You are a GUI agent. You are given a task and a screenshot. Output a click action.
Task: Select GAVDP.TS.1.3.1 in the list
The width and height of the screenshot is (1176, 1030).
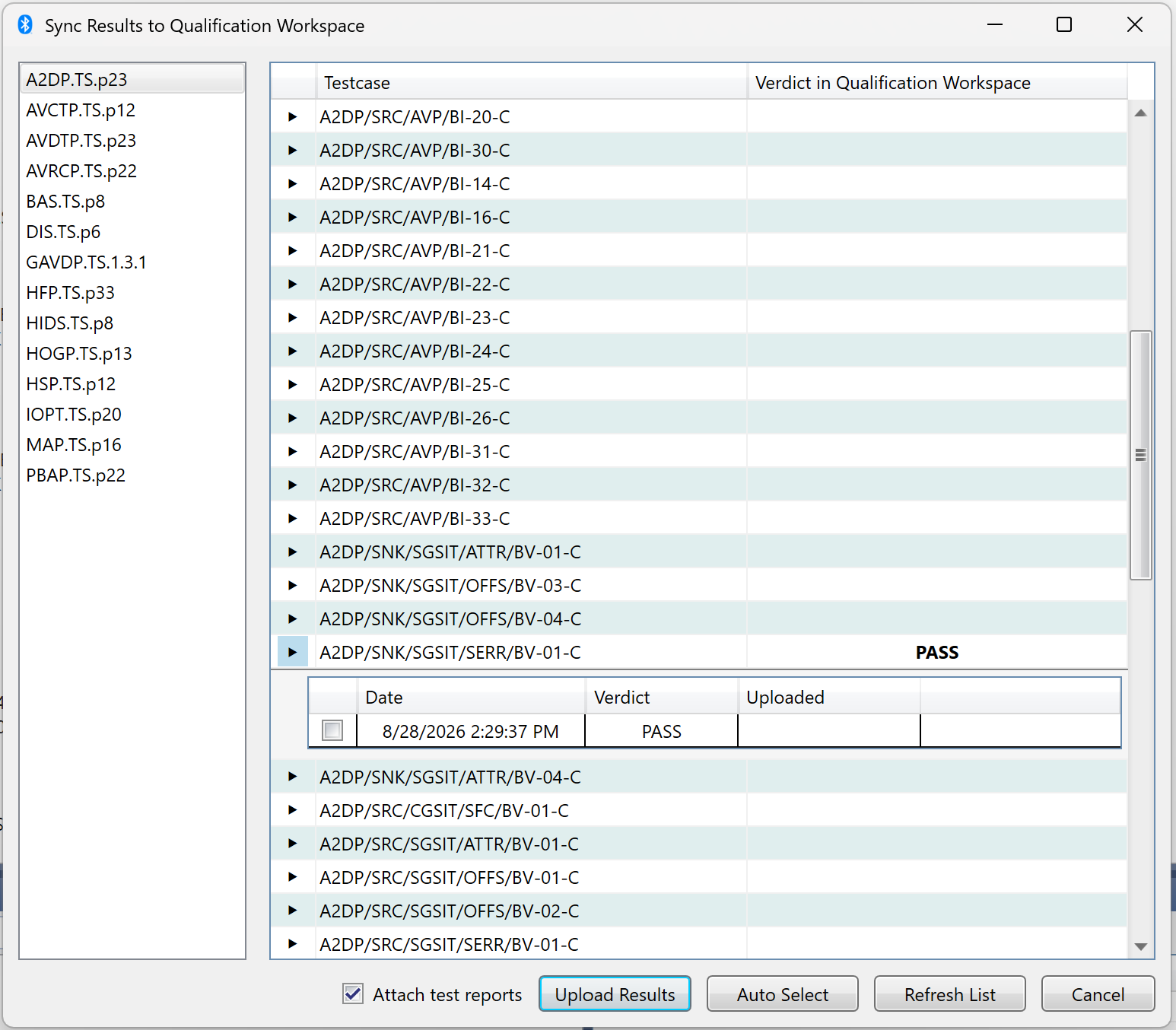pos(132,262)
